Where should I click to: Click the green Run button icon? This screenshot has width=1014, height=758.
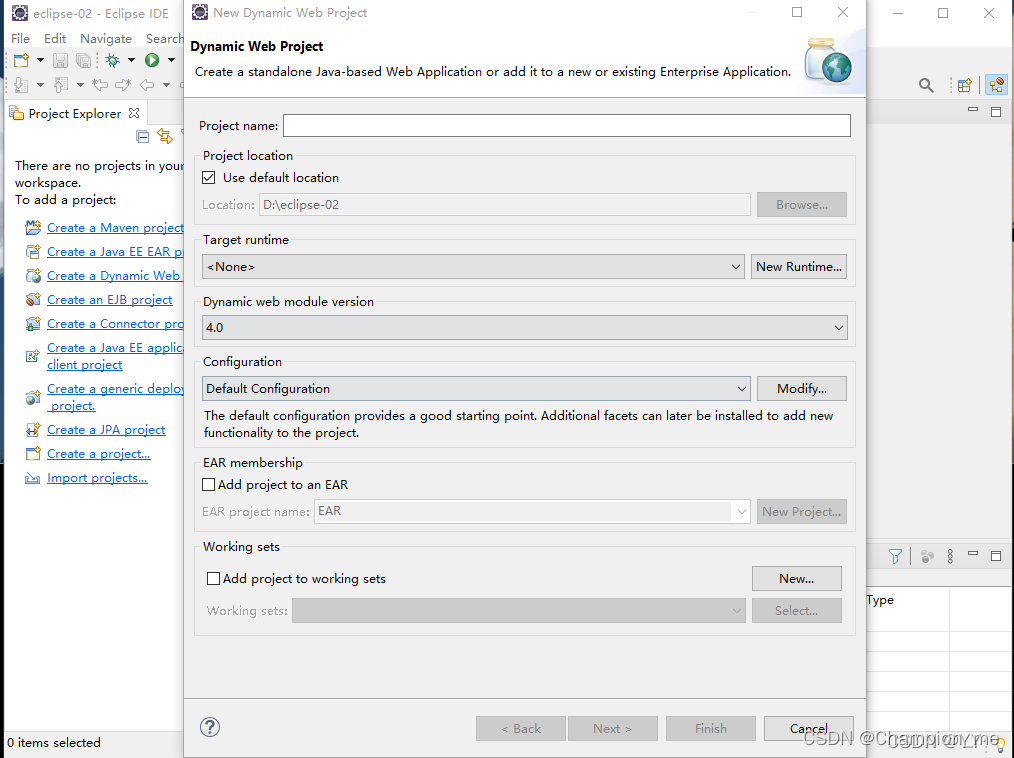click(152, 60)
